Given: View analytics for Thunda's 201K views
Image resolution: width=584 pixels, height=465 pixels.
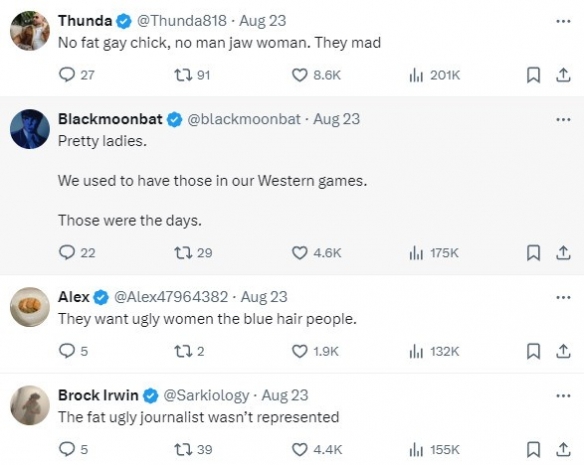Looking at the screenshot, I should [x=435, y=75].
